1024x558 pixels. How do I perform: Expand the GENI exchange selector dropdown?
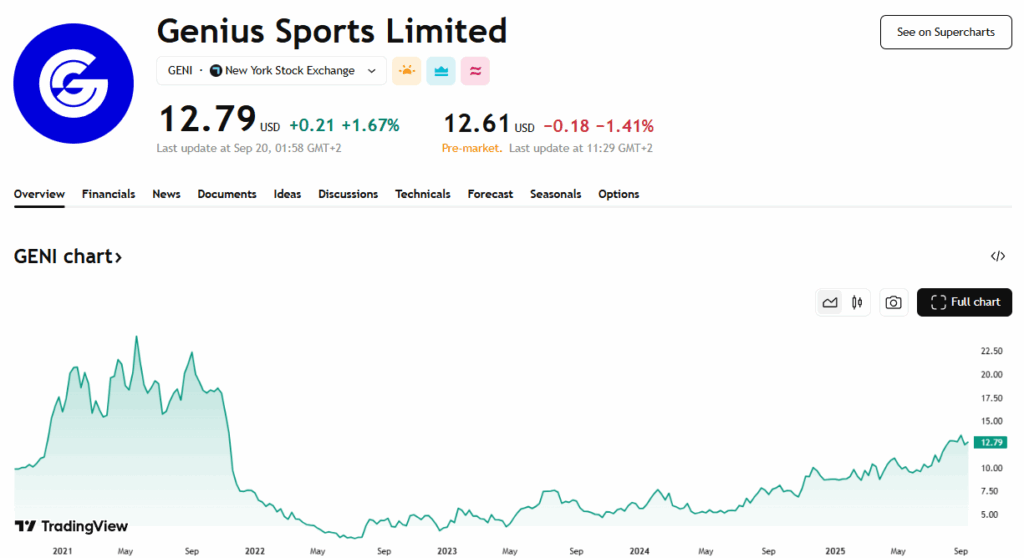click(271, 71)
